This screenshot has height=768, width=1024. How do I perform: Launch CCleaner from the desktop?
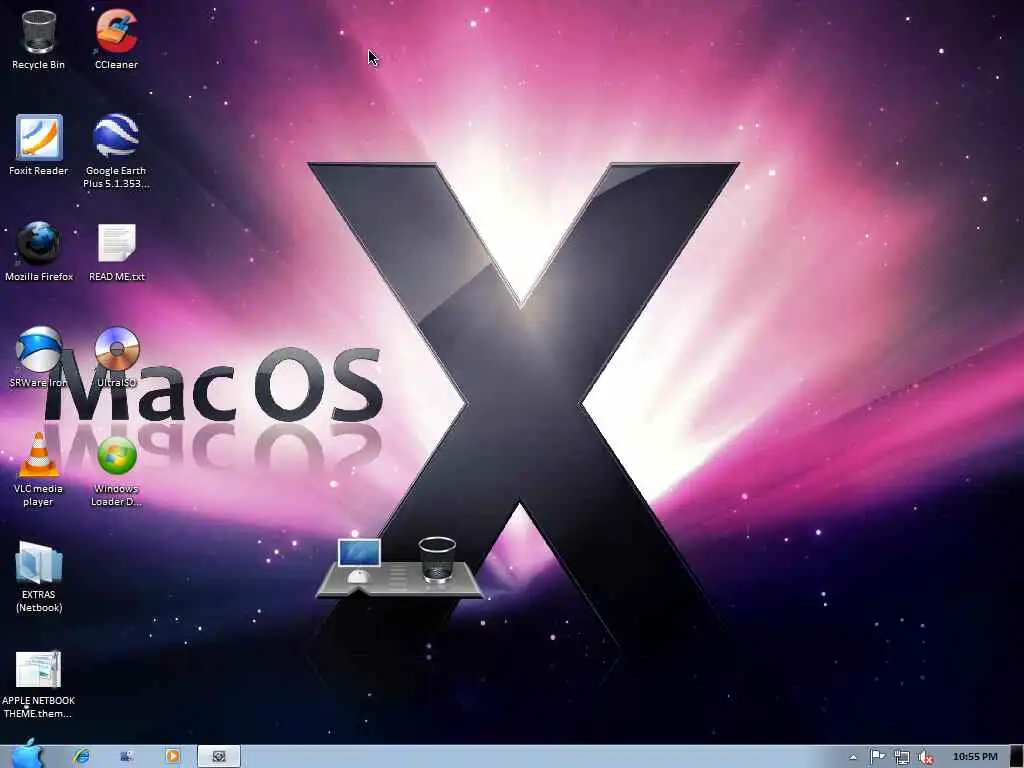[x=116, y=39]
